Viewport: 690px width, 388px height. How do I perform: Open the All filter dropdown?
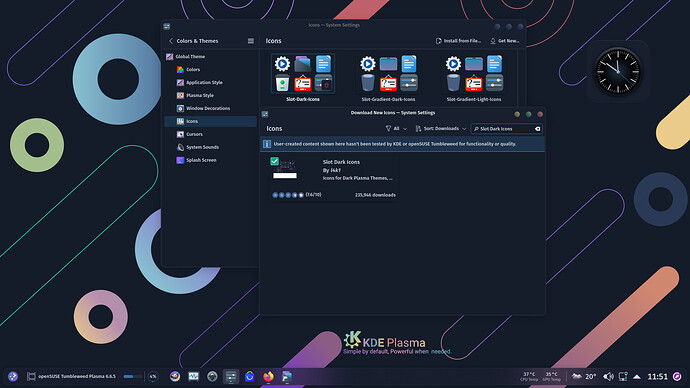(396, 129)
